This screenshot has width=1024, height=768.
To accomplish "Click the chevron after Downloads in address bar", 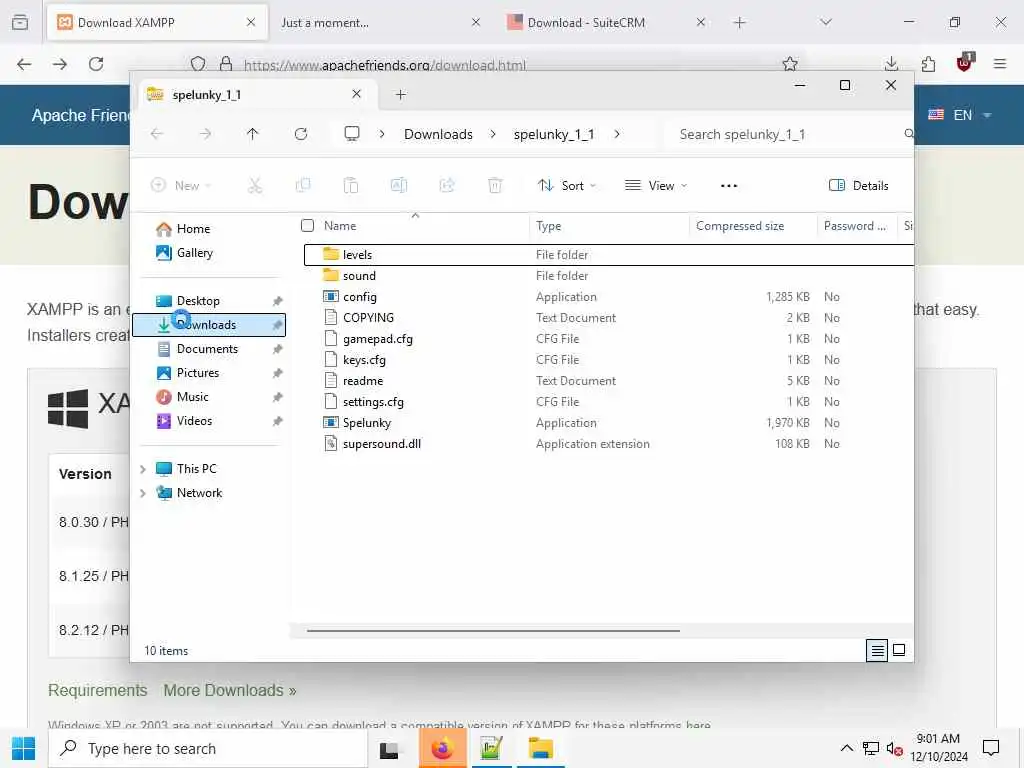I will [493, 134].
